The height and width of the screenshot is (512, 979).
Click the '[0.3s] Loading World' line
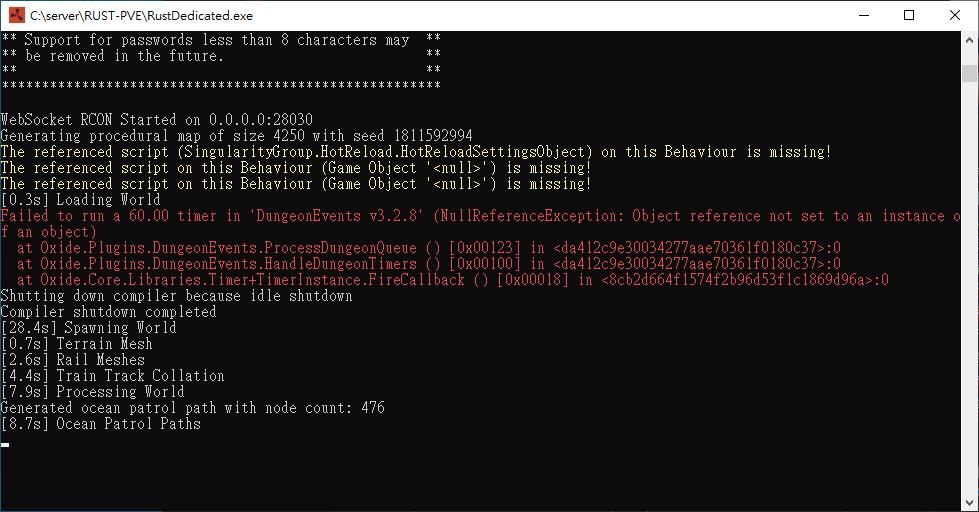pyautogui.click(x=81, y=200)
